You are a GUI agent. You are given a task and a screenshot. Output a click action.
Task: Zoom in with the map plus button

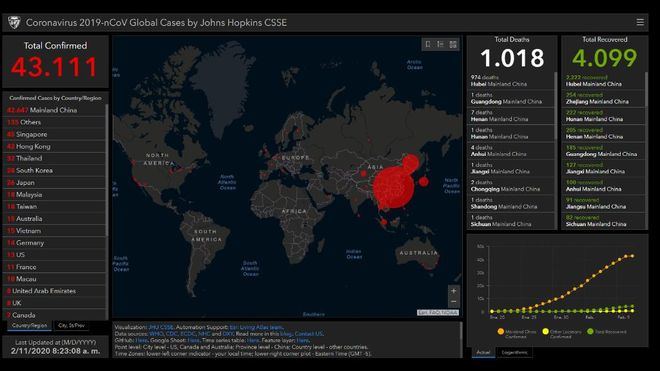click(453, 291)
